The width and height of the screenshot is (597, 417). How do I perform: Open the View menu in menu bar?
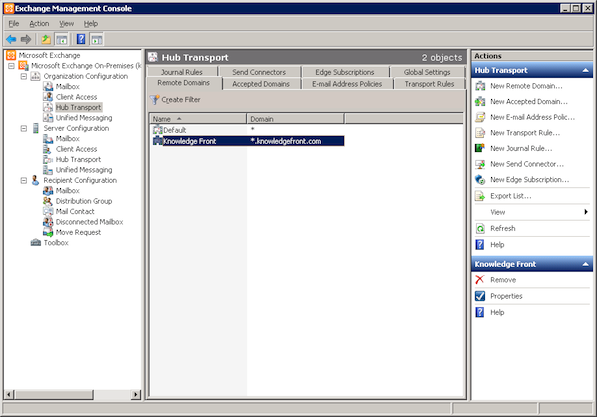tap(67, 24)
